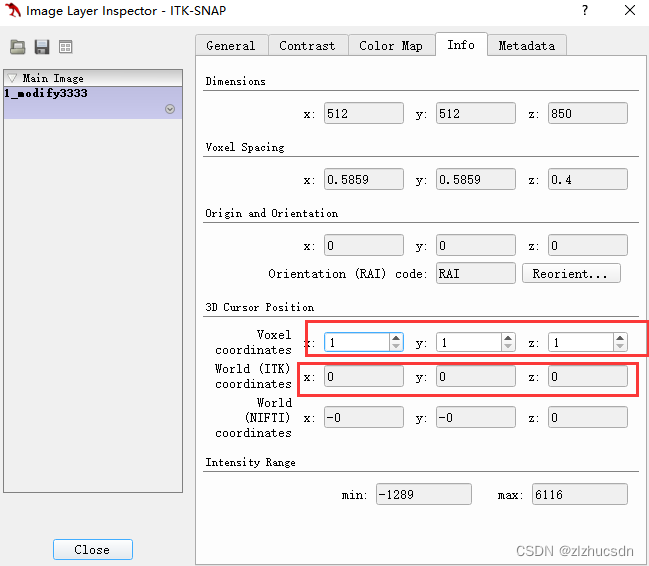This screenshot has height=566, width=649.
Task: Click the World NIFTI x field showing -0
Action: [364, 417]
